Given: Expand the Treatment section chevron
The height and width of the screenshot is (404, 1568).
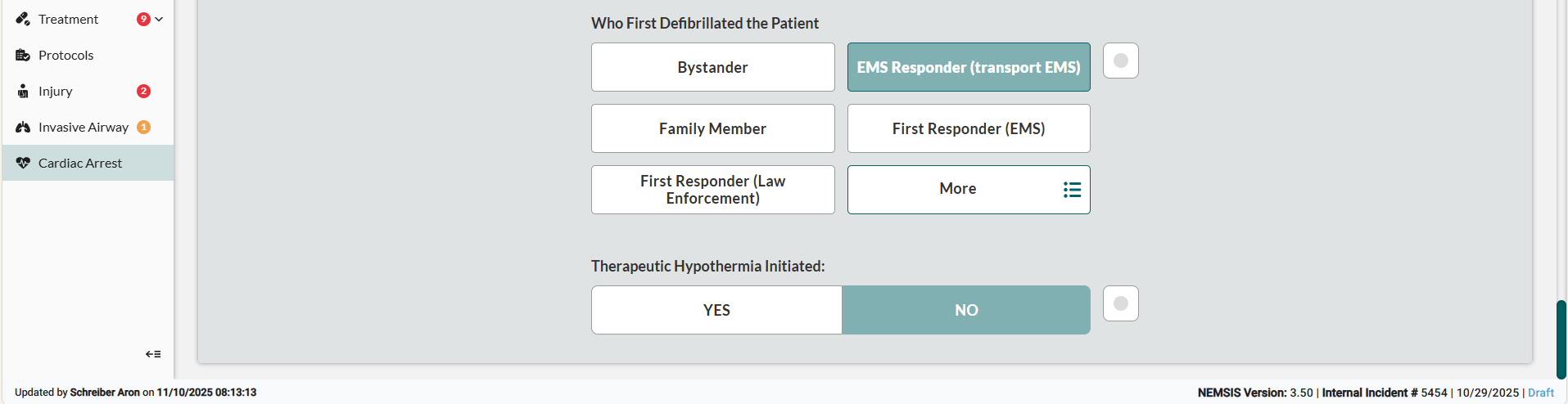Looking at the screenshot, I should pos(159,19).
